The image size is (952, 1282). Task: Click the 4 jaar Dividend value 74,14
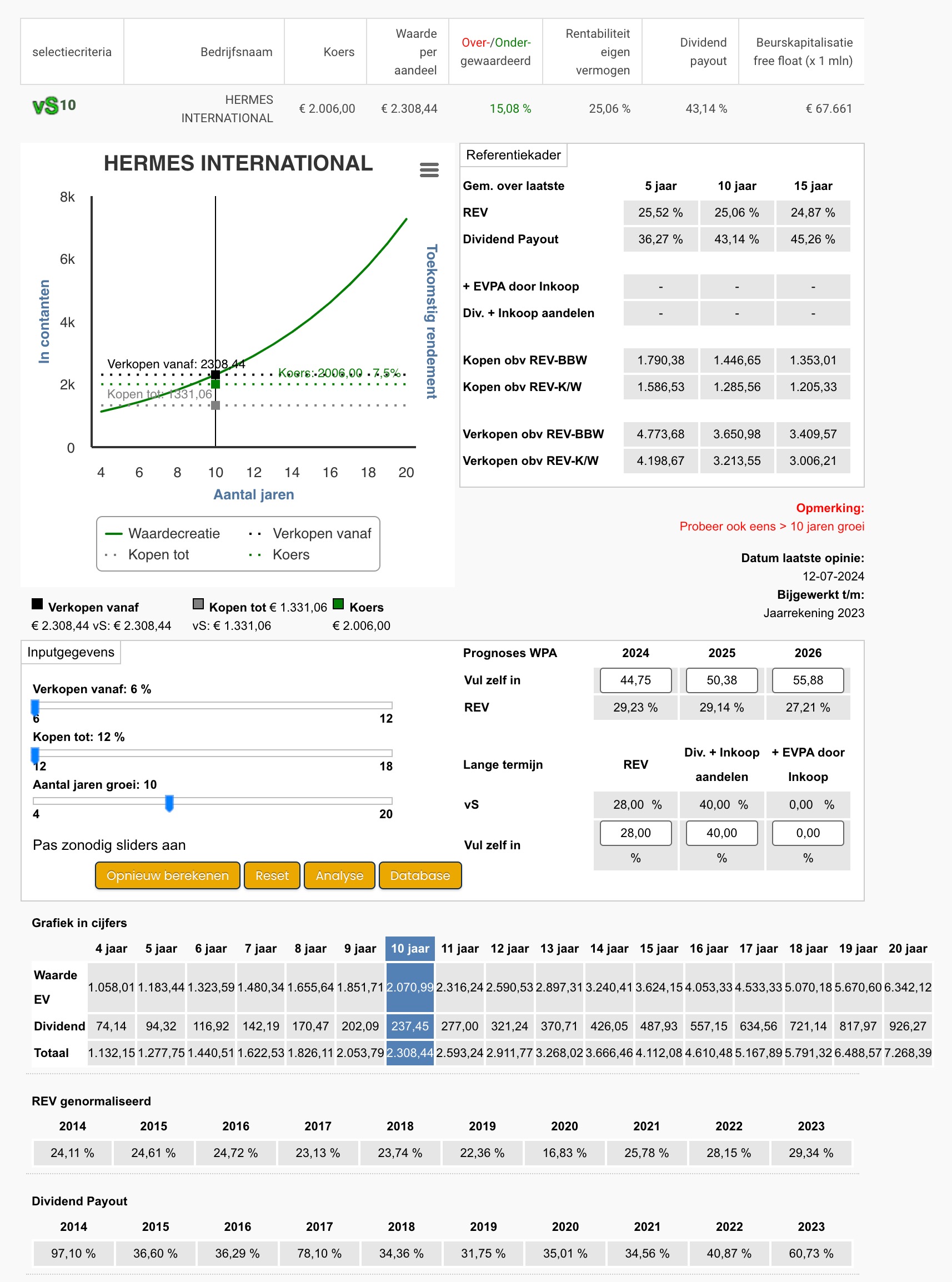(x=111, y=1026)
